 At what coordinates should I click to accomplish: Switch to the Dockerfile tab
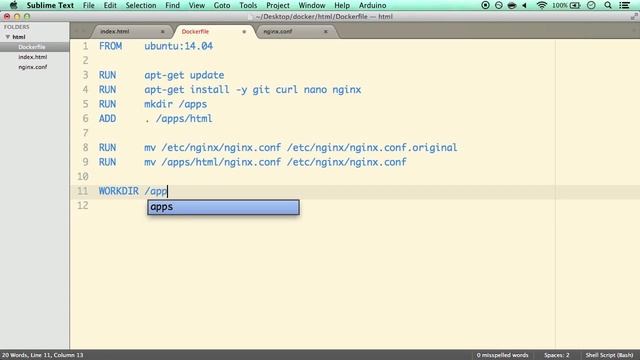tap(195, 31)
